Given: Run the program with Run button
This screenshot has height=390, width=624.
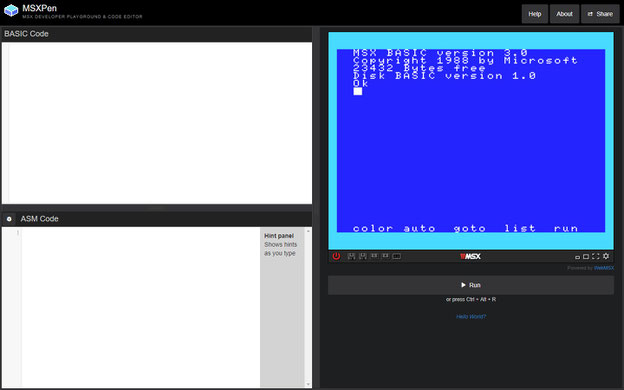Looking at the screenshot, I should point(471,285).
